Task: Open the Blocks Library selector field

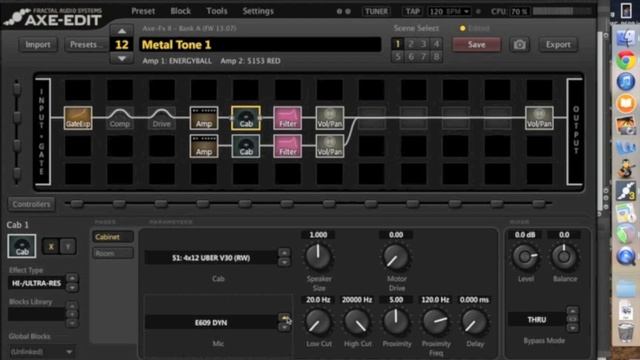Action: [x=36, y=314]
